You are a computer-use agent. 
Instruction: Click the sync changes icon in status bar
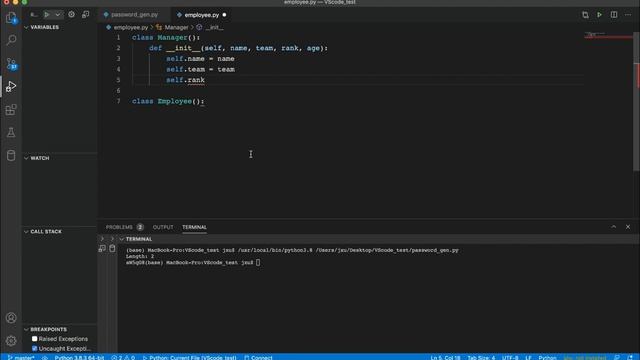click(44, 358)
